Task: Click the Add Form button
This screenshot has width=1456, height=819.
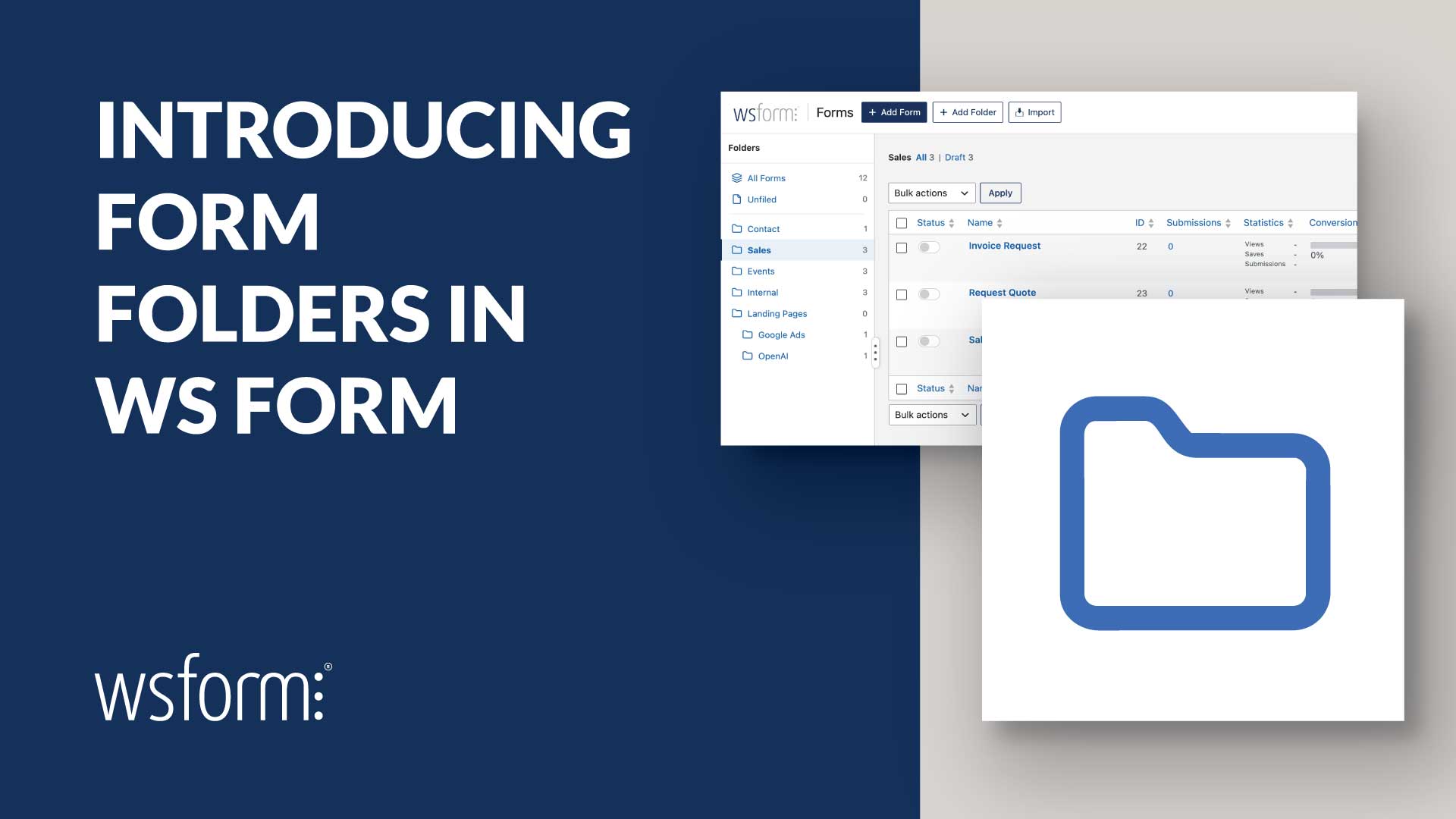Action: pos(894,112)
